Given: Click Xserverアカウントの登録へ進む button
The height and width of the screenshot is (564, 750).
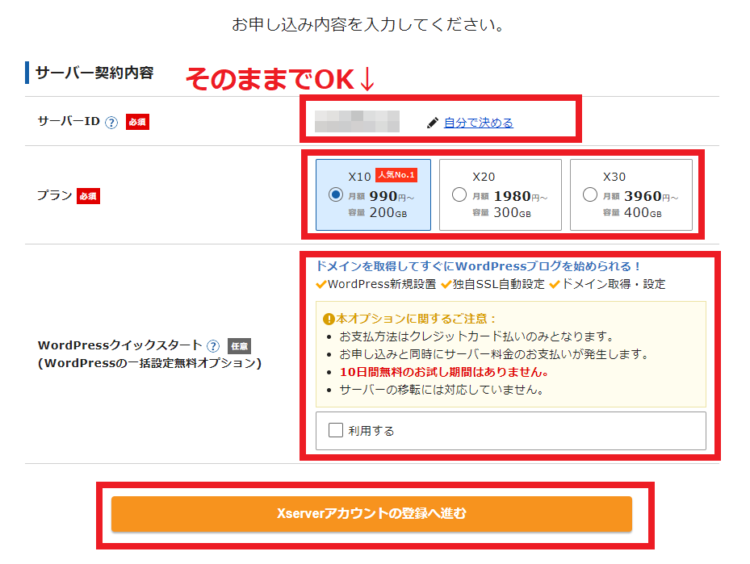Looking at the screenshot, I should [x=372, y=514].
